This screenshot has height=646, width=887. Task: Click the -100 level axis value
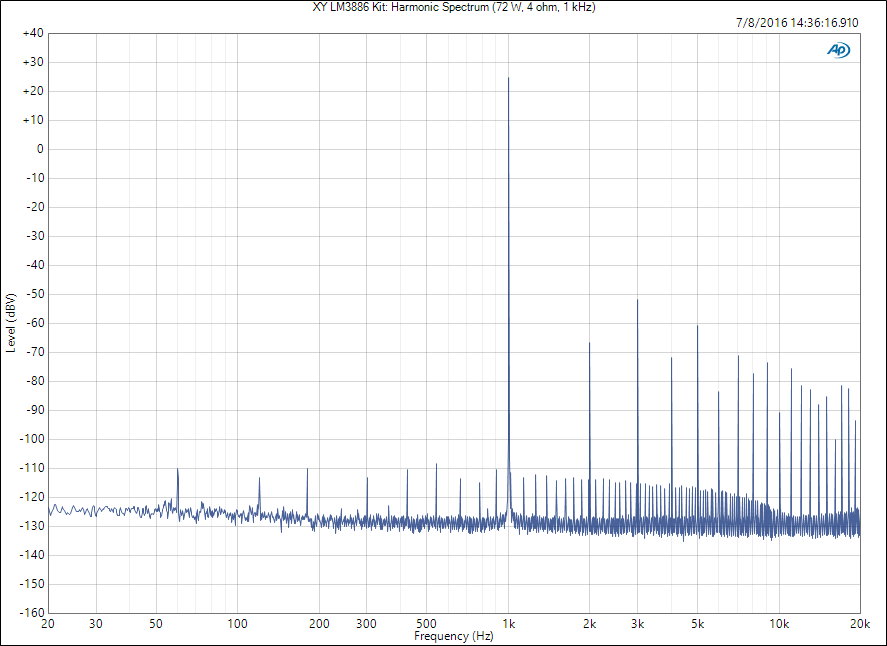point(32,439)
